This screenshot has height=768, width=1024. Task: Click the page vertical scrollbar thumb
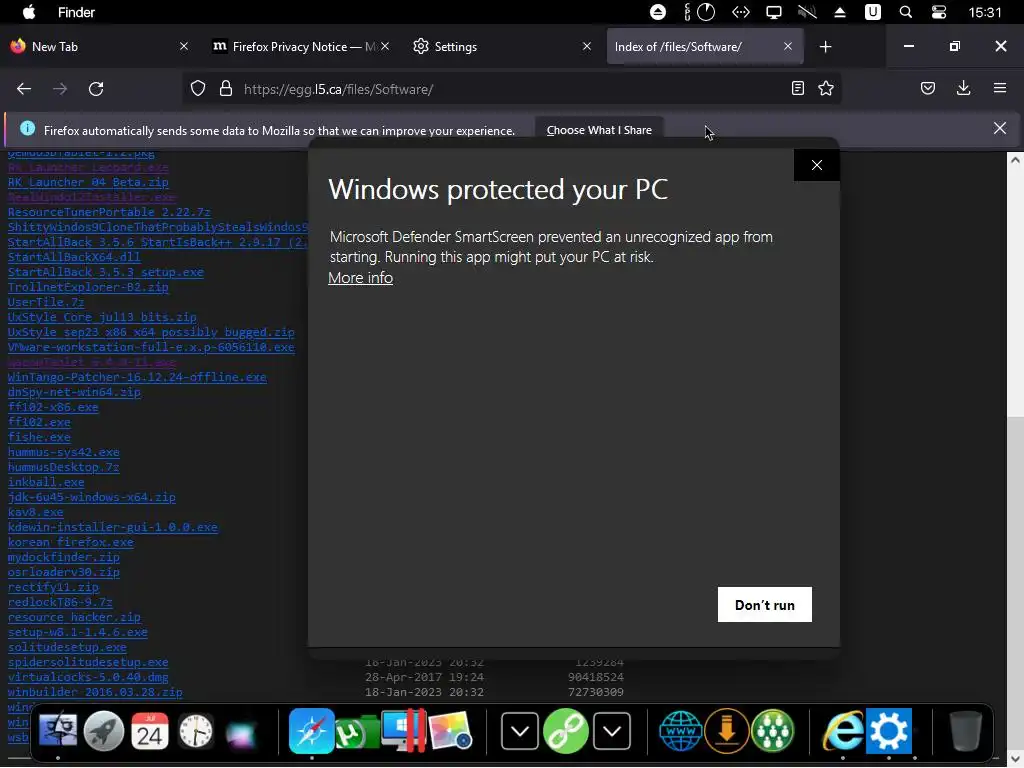coord(1015,584)
